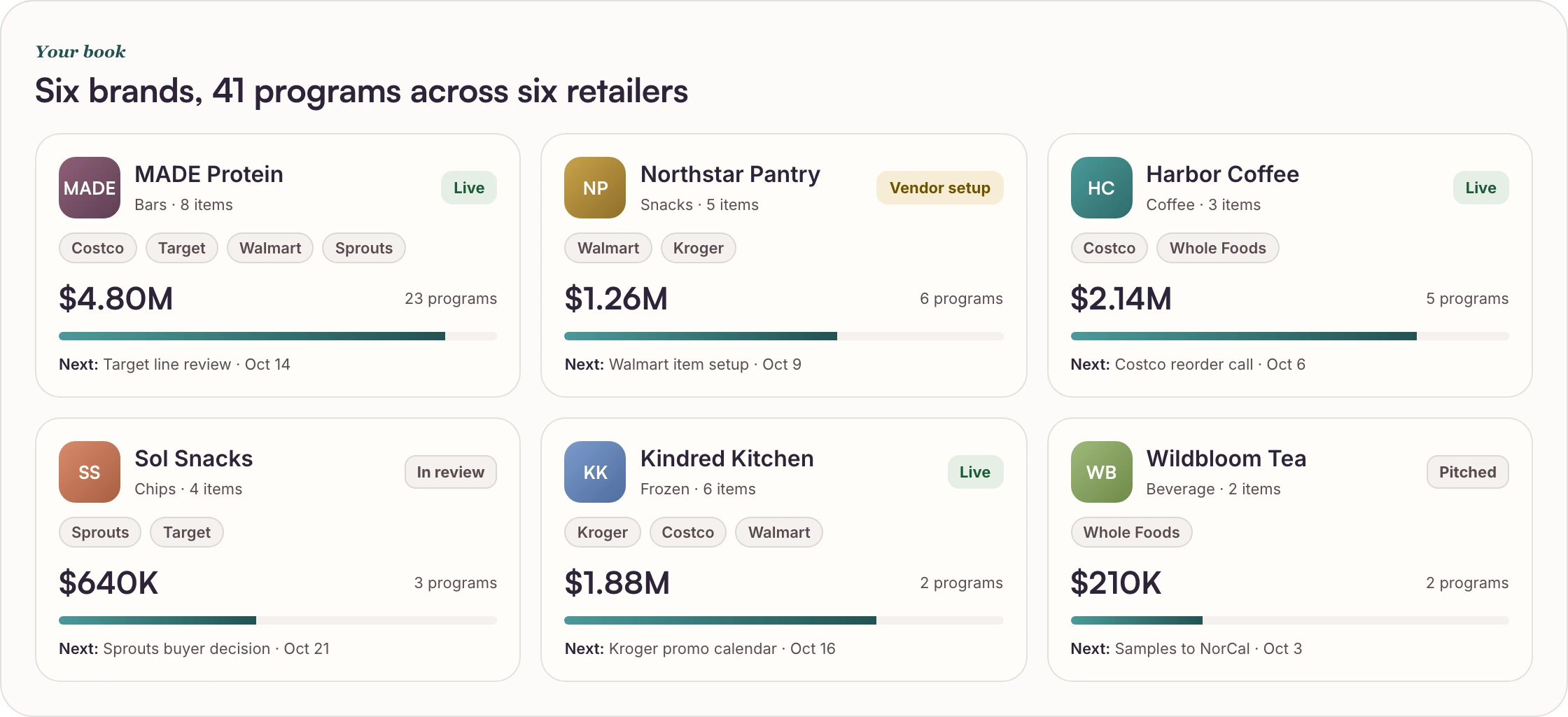Viewport: 1568px width, 717px height.
Task: Select Walmart chip under Kindred Kitchen
Action: pos(779,532)
